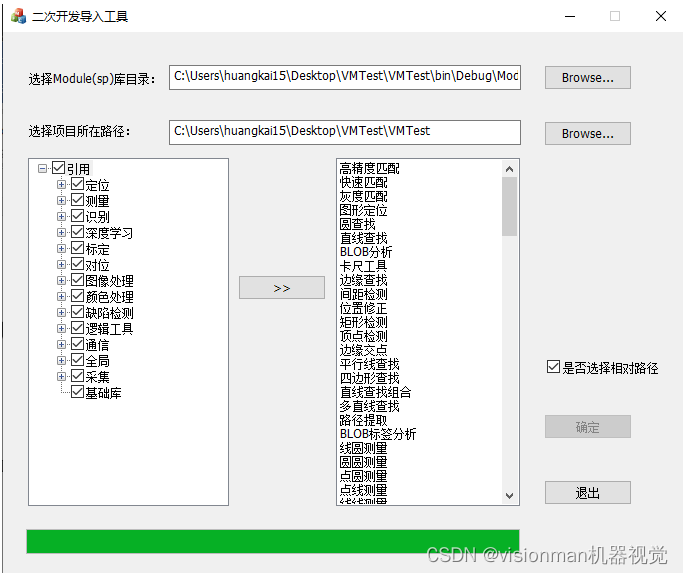Browse for the project path
The height and width of the screenshot is (574, 683).
click(587, 133)
